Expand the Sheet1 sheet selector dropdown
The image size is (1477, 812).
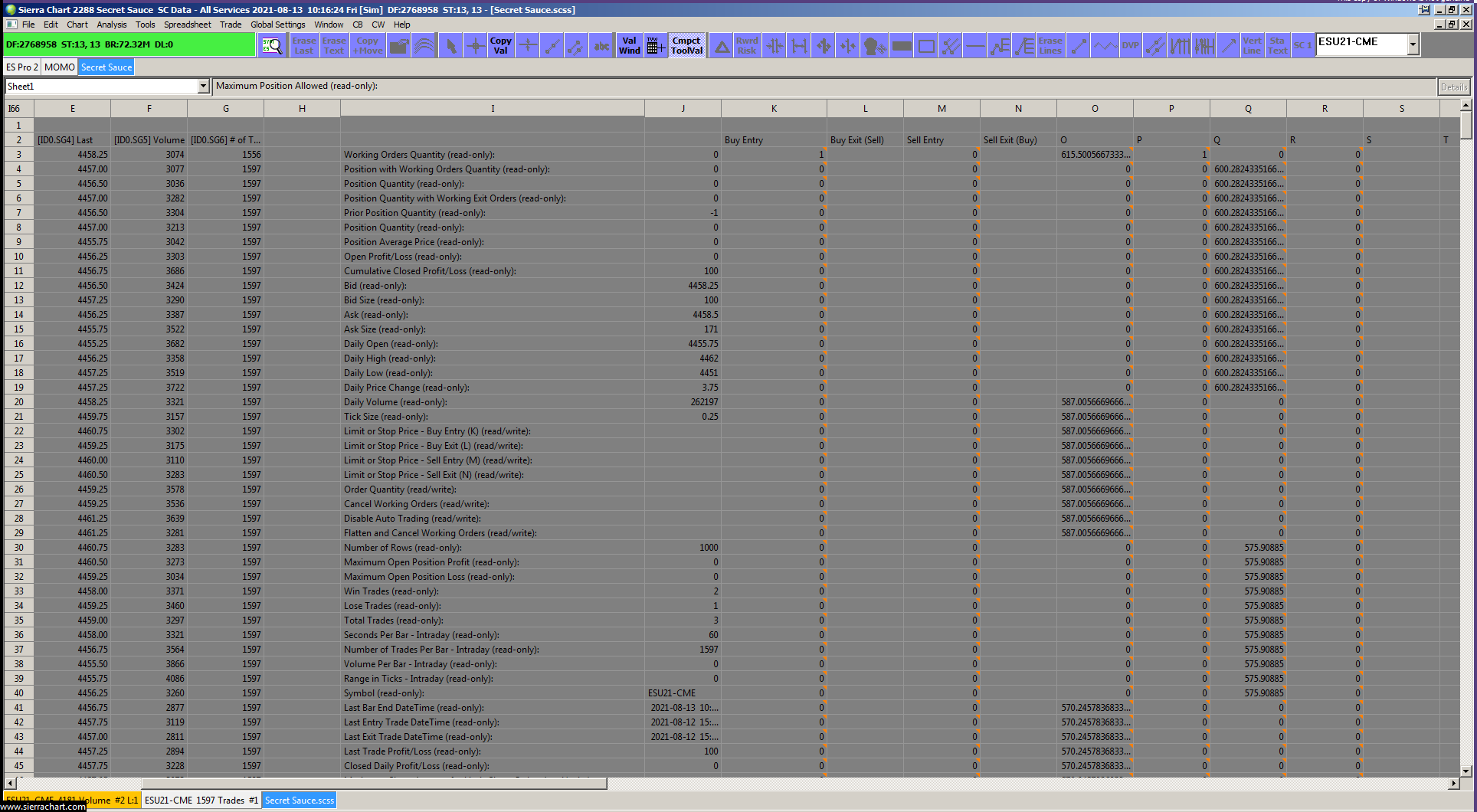[x=203, y=87]
